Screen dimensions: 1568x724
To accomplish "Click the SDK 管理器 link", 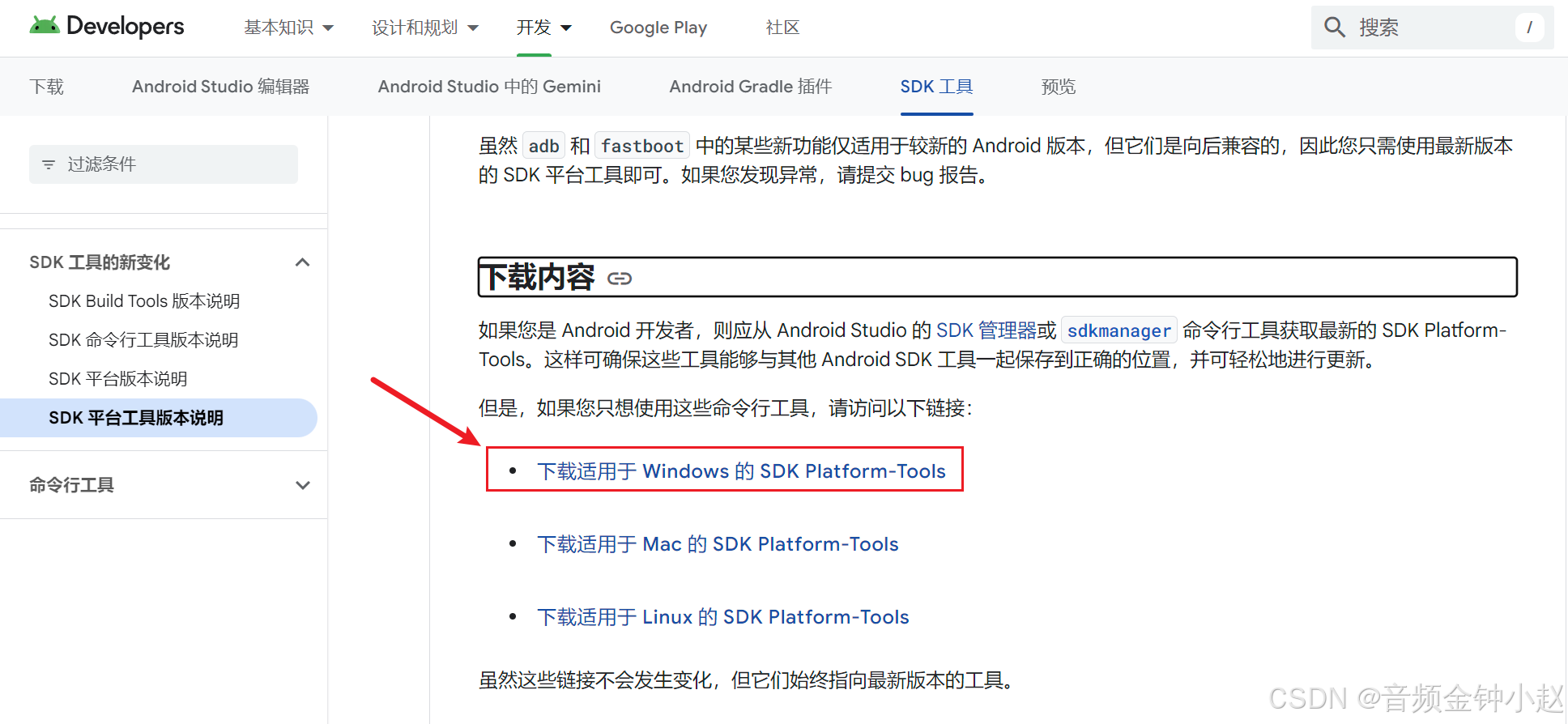I will (986, 330).
